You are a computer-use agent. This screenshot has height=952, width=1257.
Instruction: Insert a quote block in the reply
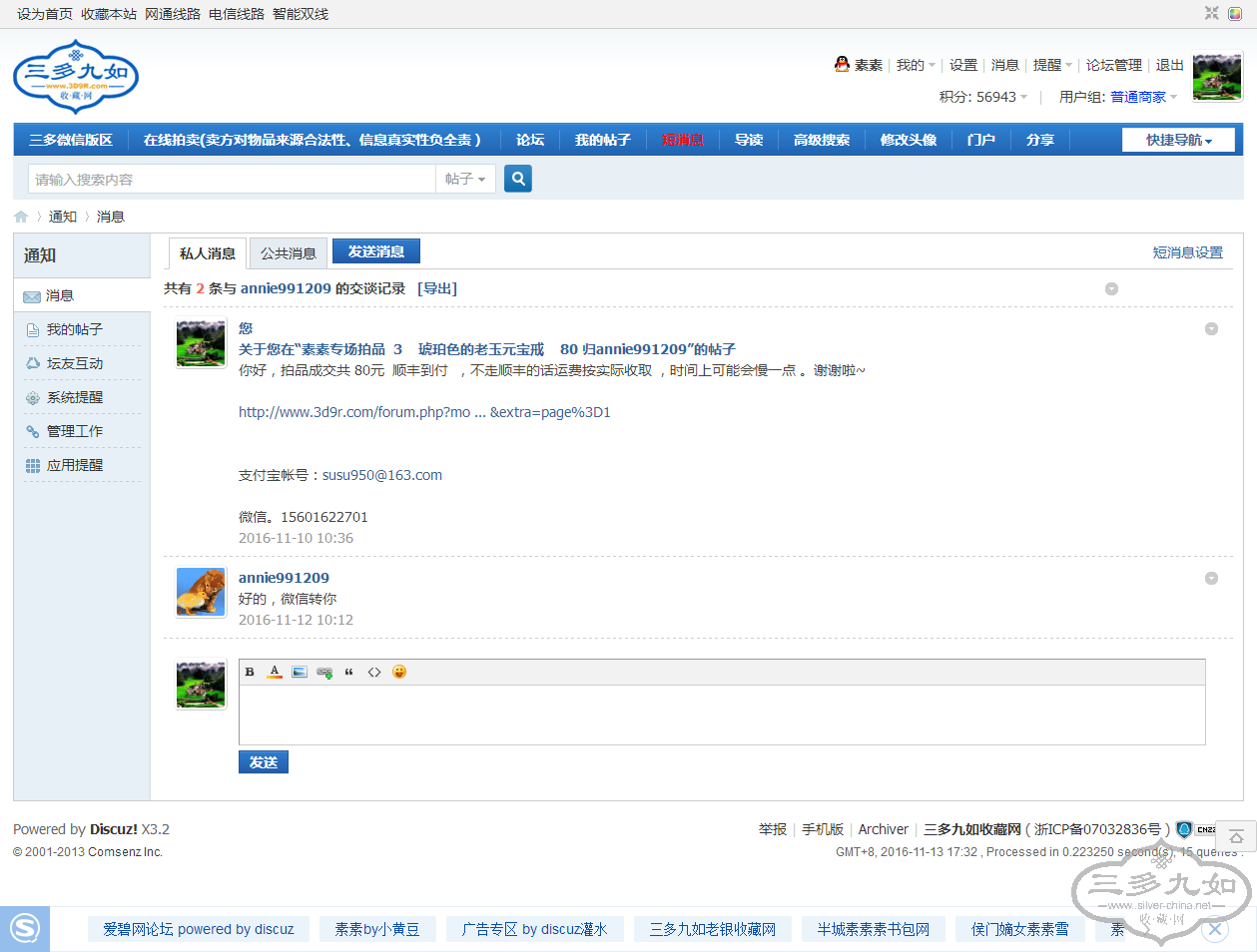348,672
